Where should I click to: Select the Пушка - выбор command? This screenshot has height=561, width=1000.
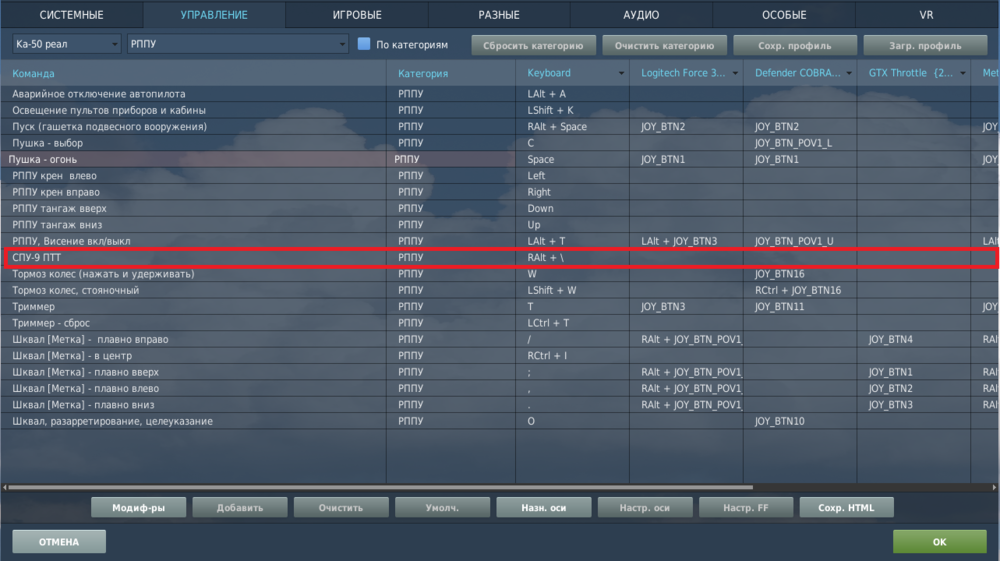500,143
